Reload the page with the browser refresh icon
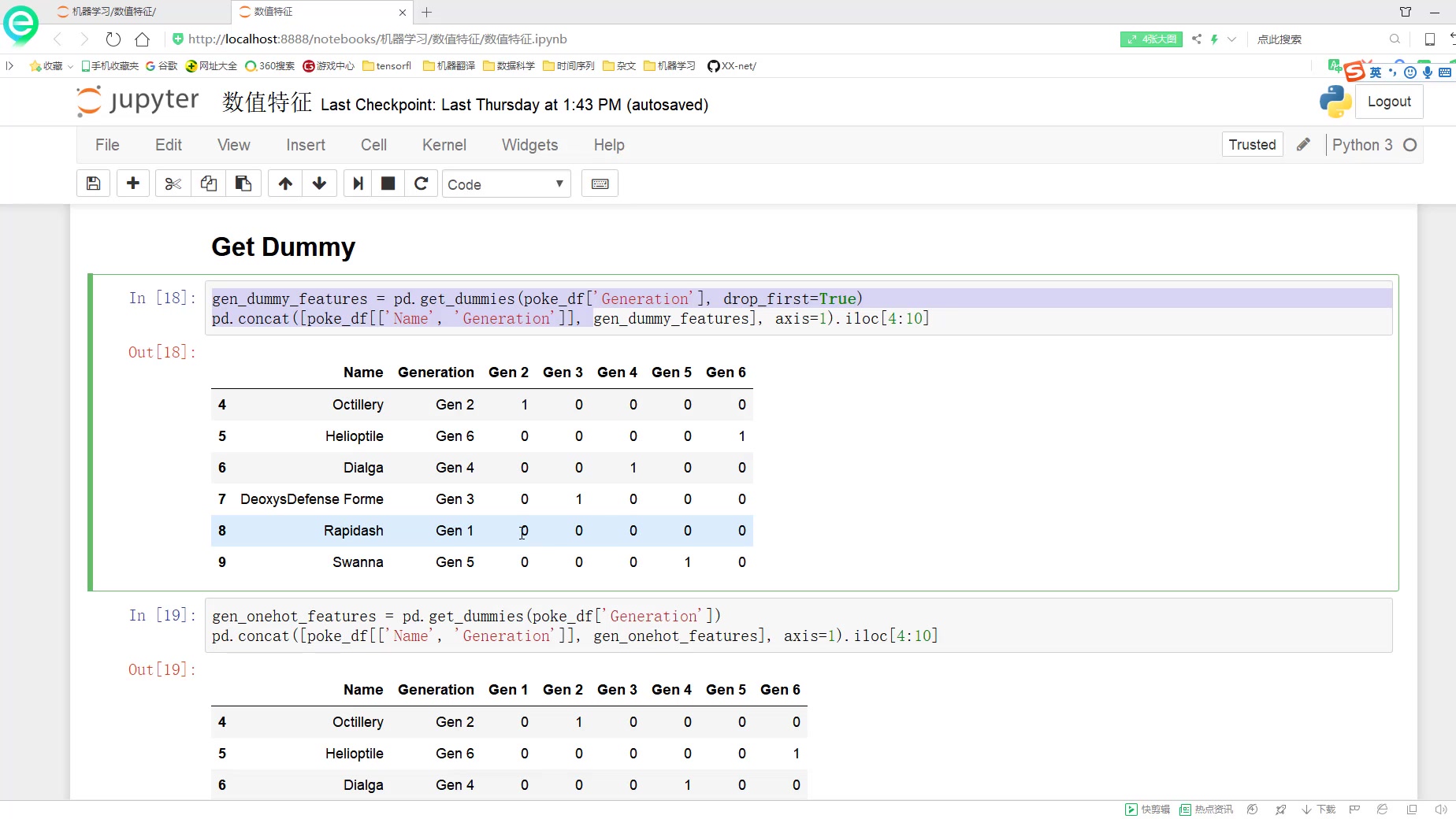The width and height of the screenshot is (1456, 819). pos(113,39)
